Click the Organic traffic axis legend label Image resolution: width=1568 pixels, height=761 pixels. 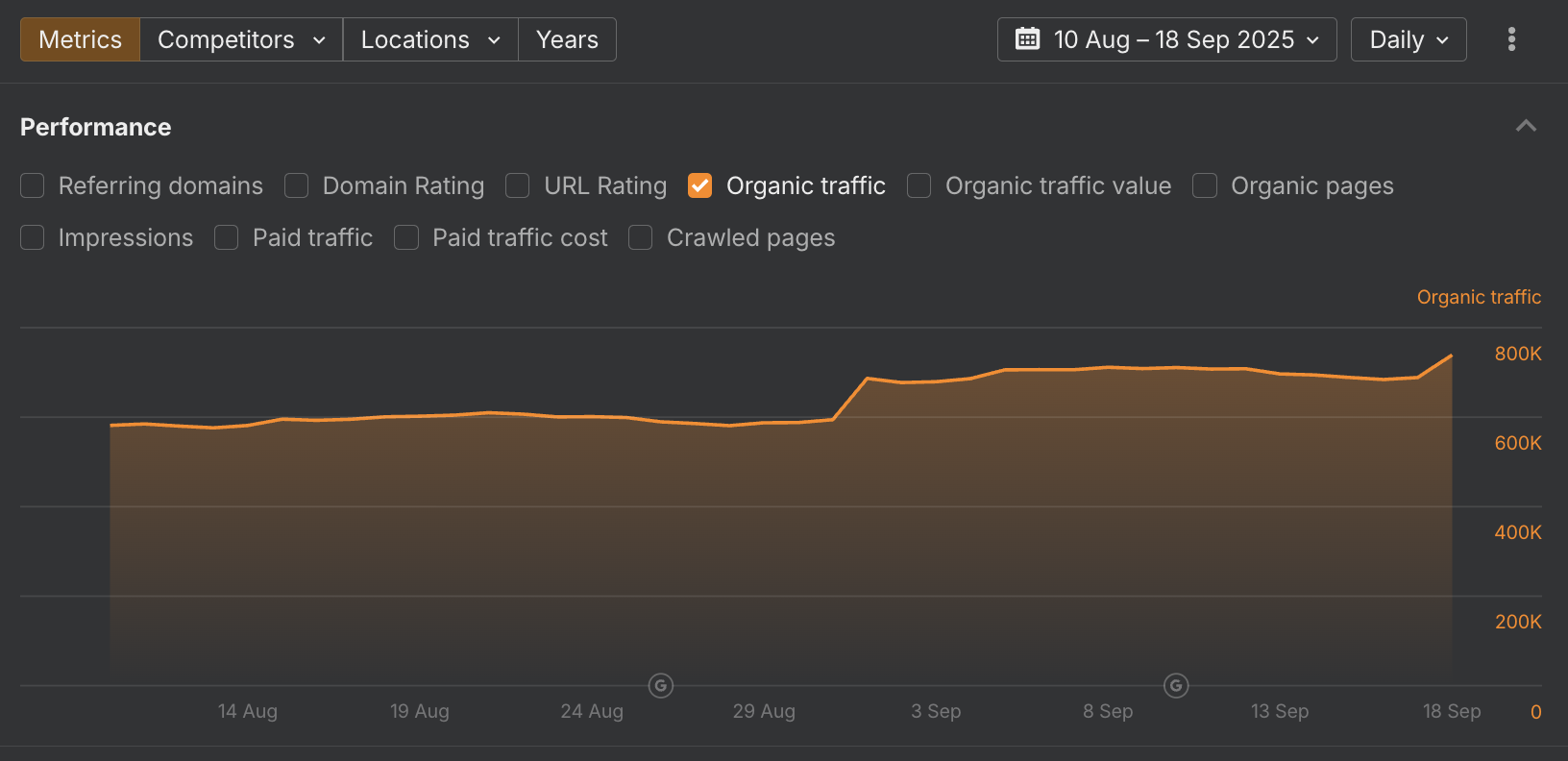(x=1479, y=297)
